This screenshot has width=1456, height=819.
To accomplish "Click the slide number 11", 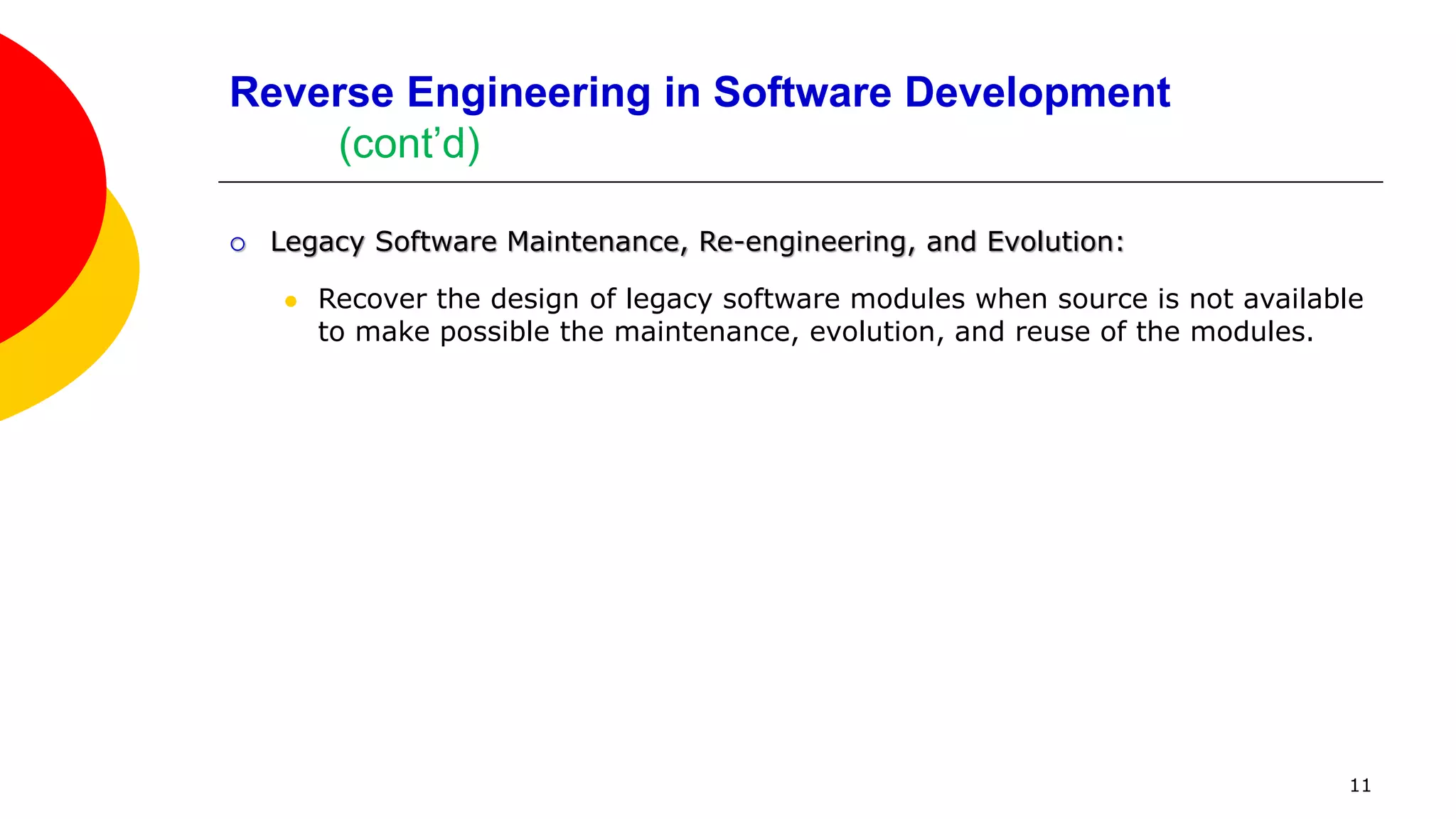I will pyautogui.click(x=1359, y=786).
